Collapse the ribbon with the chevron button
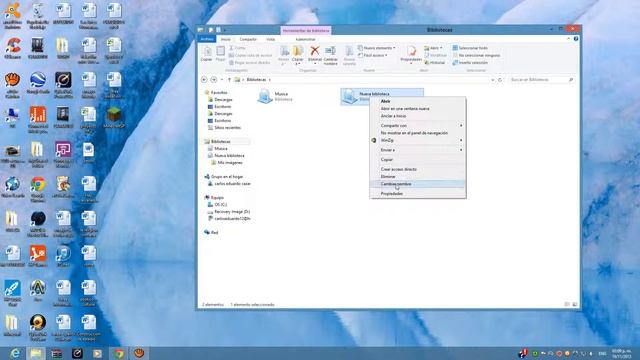The height and width of the screenshot is (360, 640). click(569, 39)
